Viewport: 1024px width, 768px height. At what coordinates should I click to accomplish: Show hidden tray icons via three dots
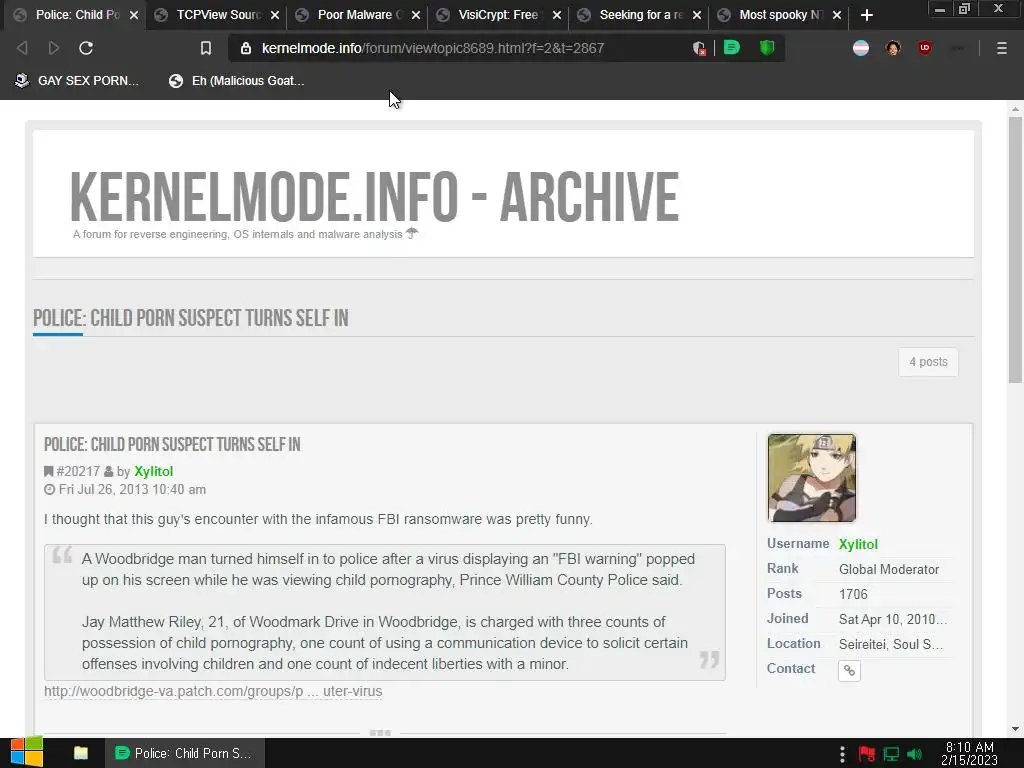point(842,754)
